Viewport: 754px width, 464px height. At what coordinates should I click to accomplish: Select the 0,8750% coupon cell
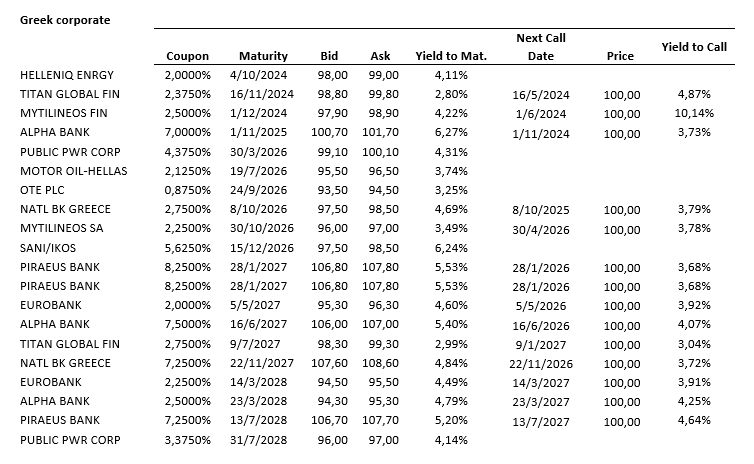187,189
